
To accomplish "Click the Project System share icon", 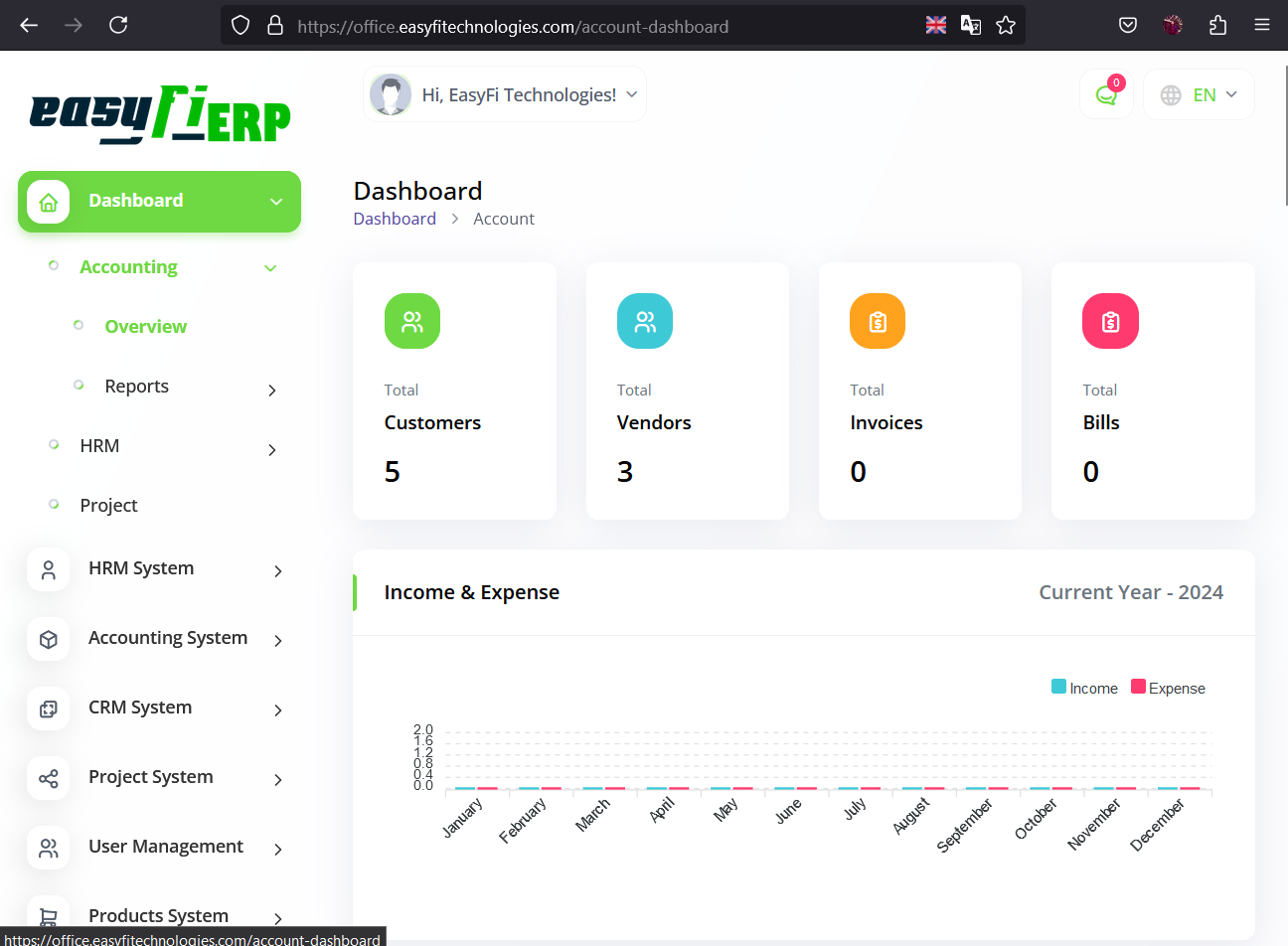I will pyautogui.click(x=48, y=778).
